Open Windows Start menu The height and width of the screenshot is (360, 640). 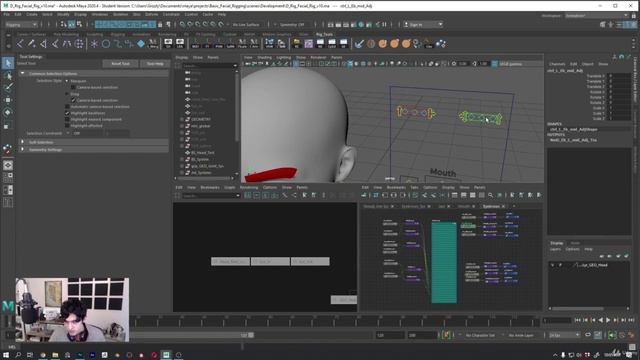6,355
